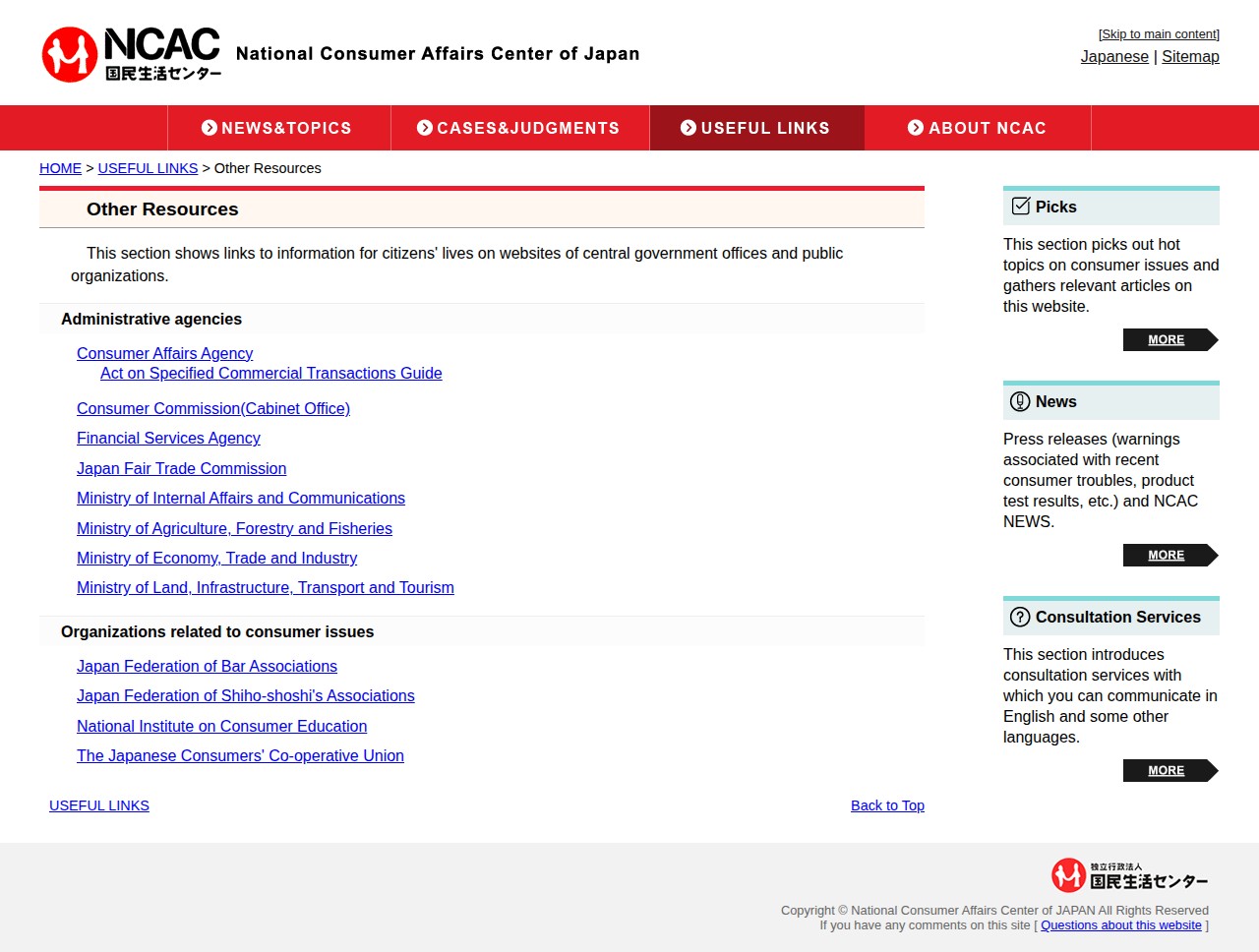Screen dimensions: 1259x952
Task: Click the Picks section heading
Action: tap(1055, 207)
